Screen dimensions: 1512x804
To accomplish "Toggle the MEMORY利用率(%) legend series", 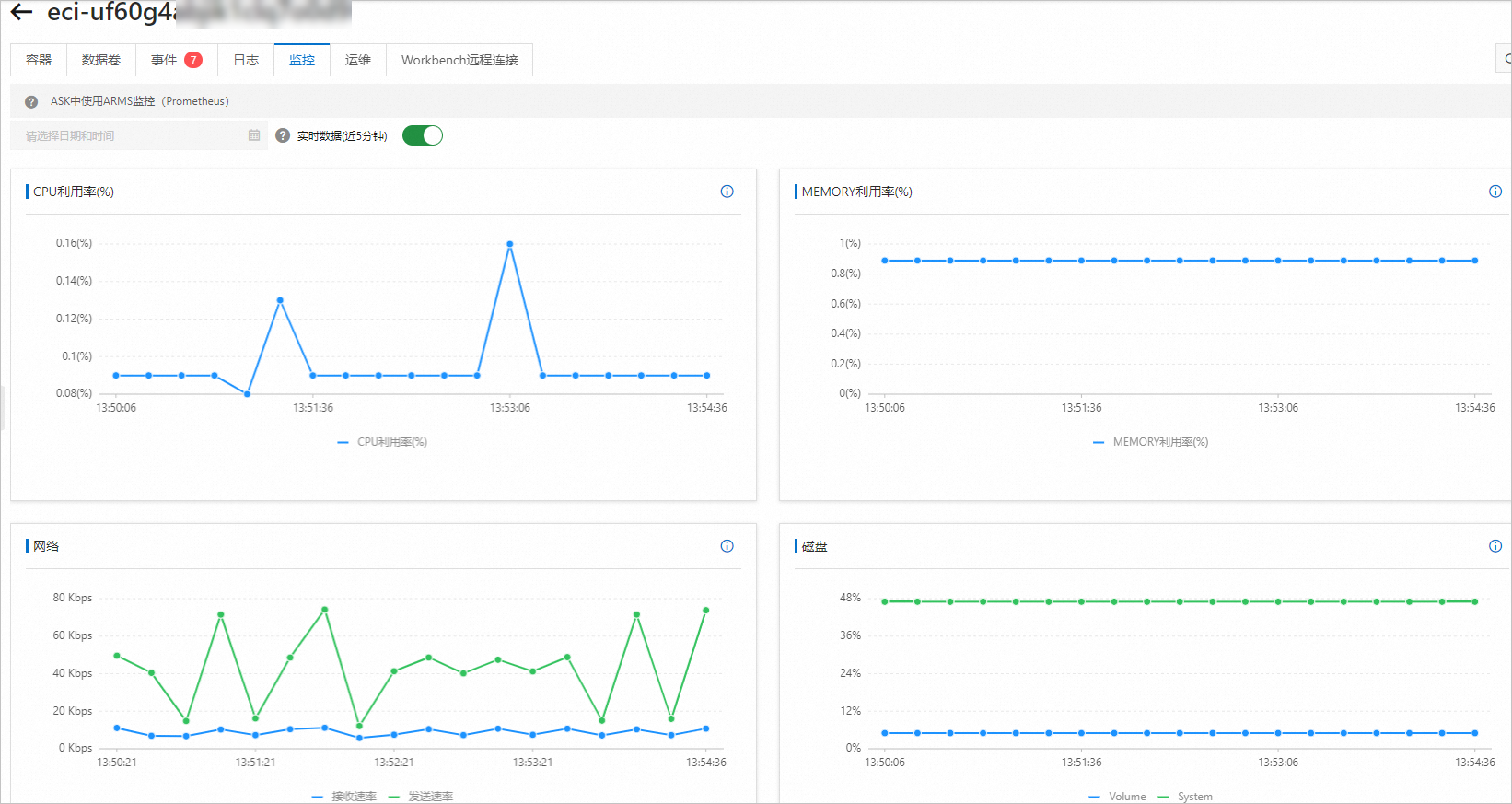I will 1150,442.
